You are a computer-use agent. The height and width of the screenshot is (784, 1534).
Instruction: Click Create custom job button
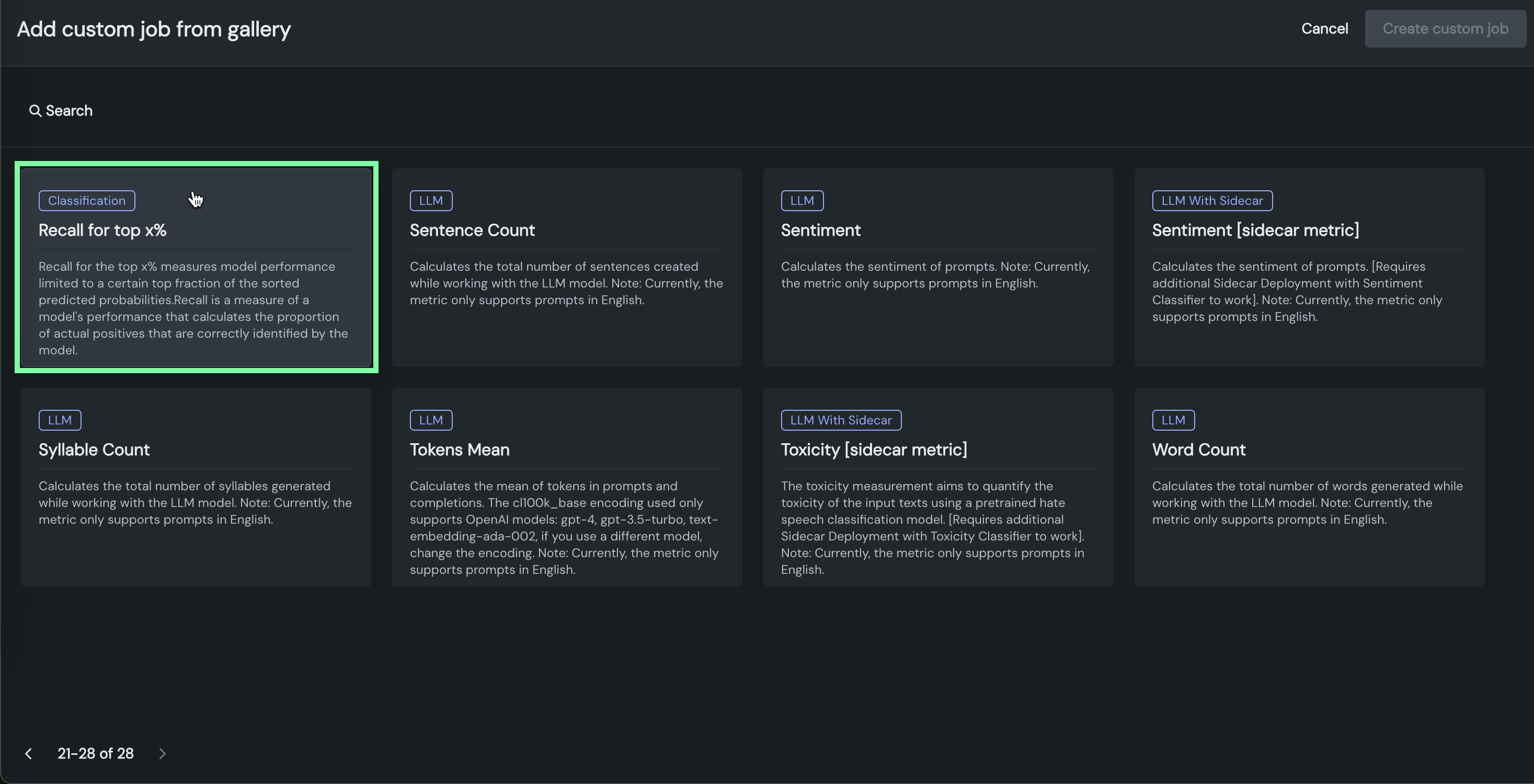click(x=1445, y=29)
